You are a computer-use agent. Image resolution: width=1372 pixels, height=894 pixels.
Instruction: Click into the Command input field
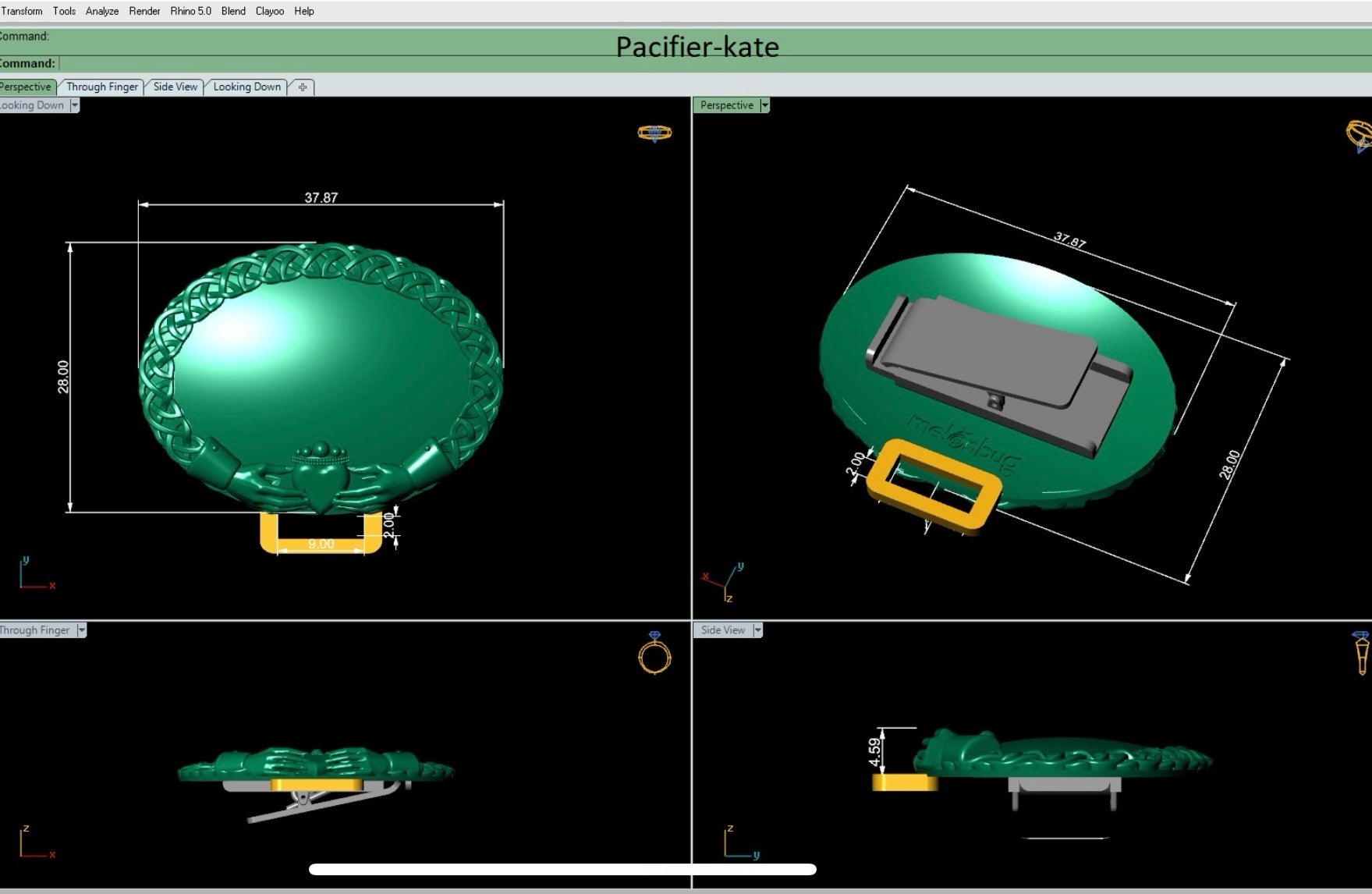(312, 64)
